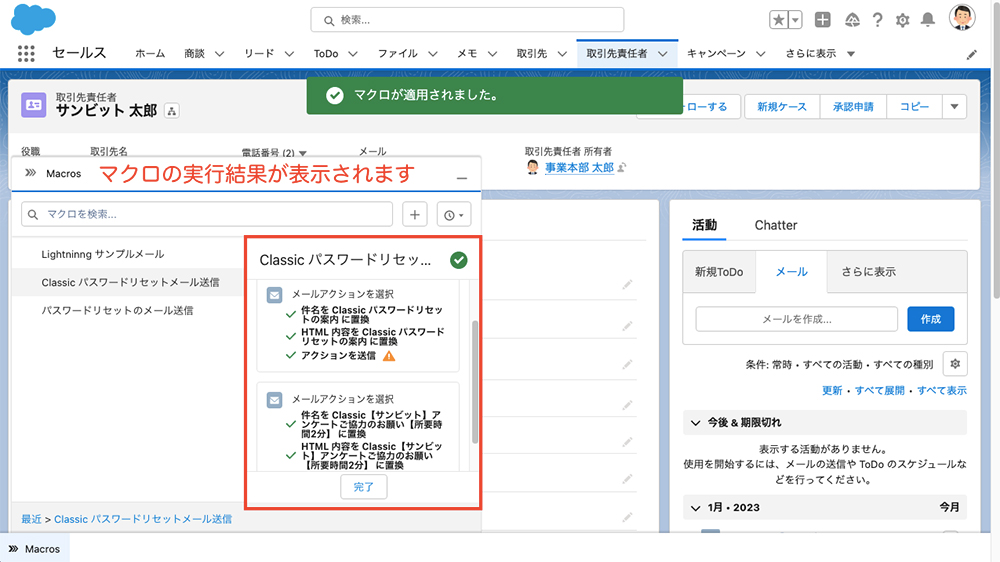Collapse the 今後 & 期限切れ section

(696, 422)
